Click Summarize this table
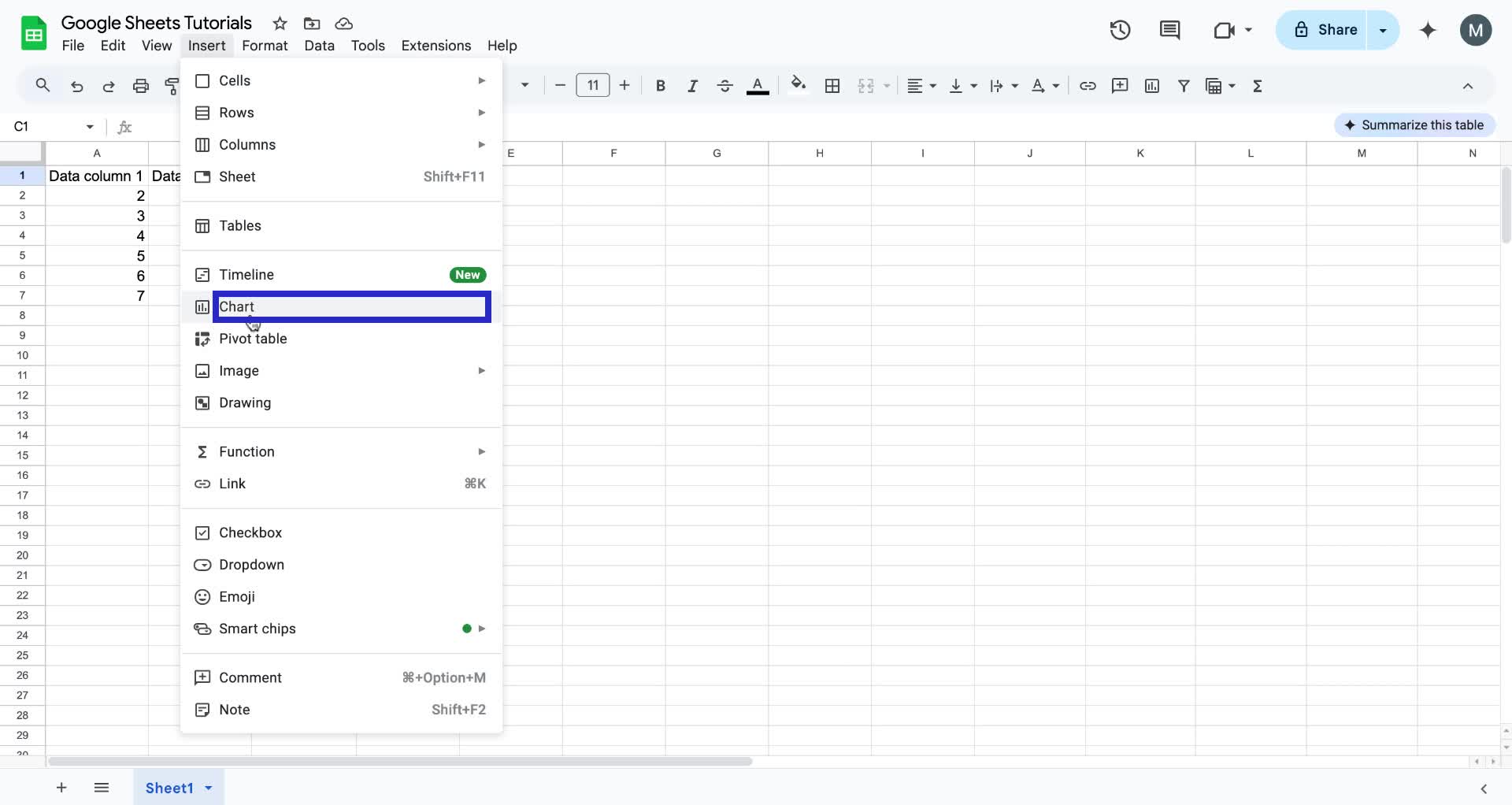Screen dimensions: 1512x805 coord(1414,124)
